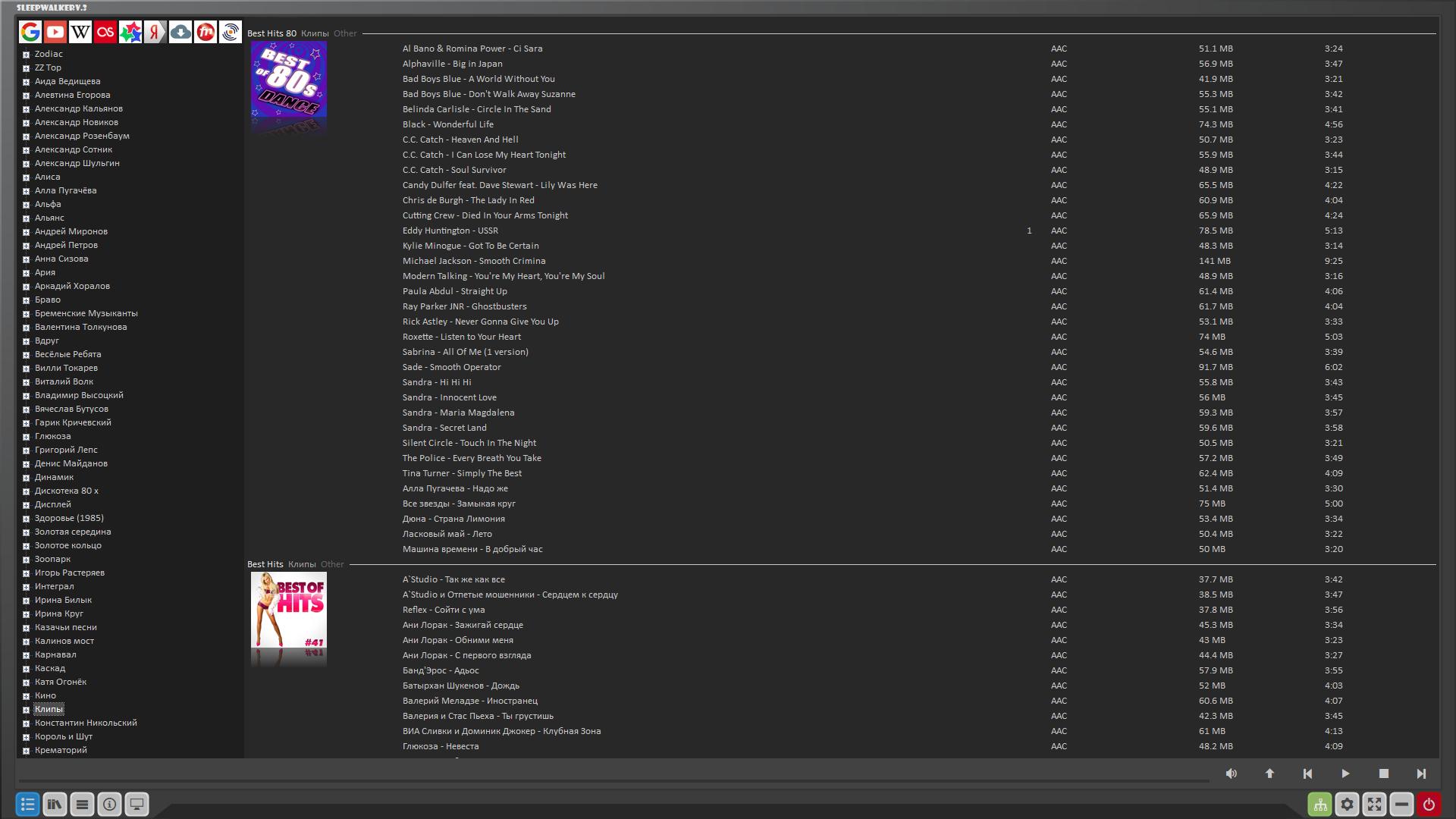The width and height of the screenshot is (1456, 819).
Task: Mute the volume speaker icon
Action: coord(1231,773)
